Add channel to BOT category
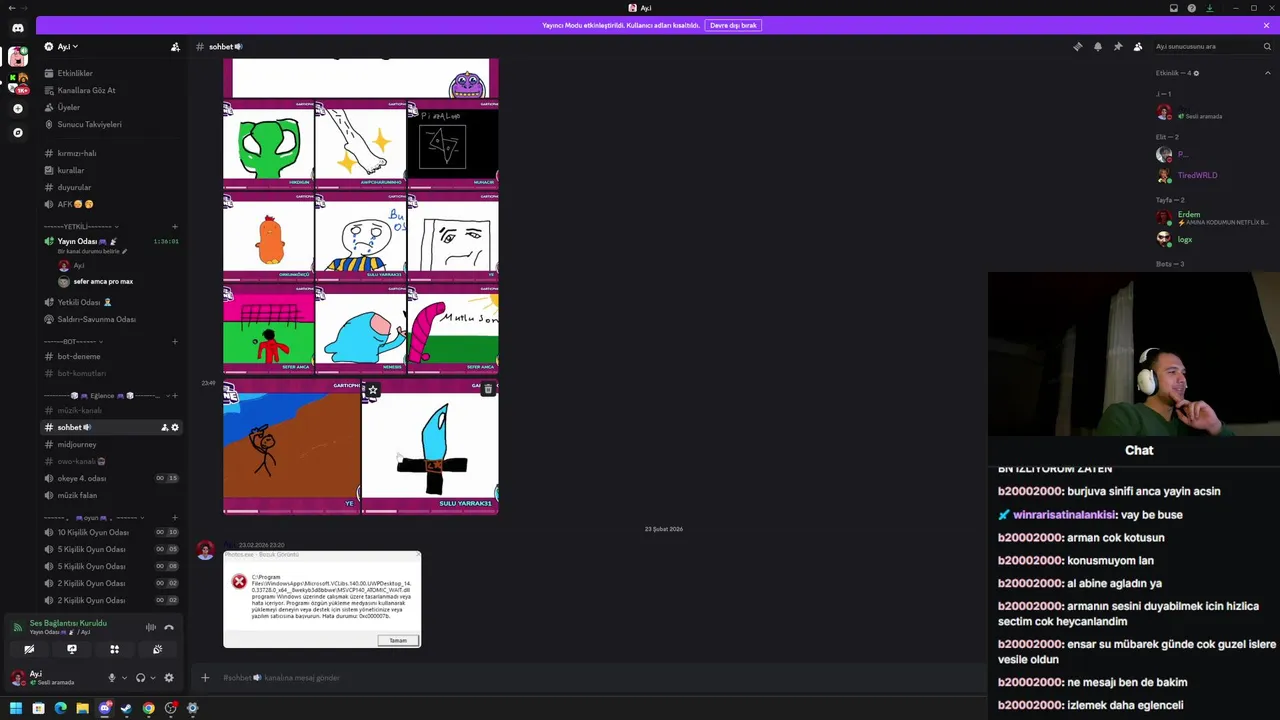Screen dimensions: 1280x720 [x=175, y=342]
